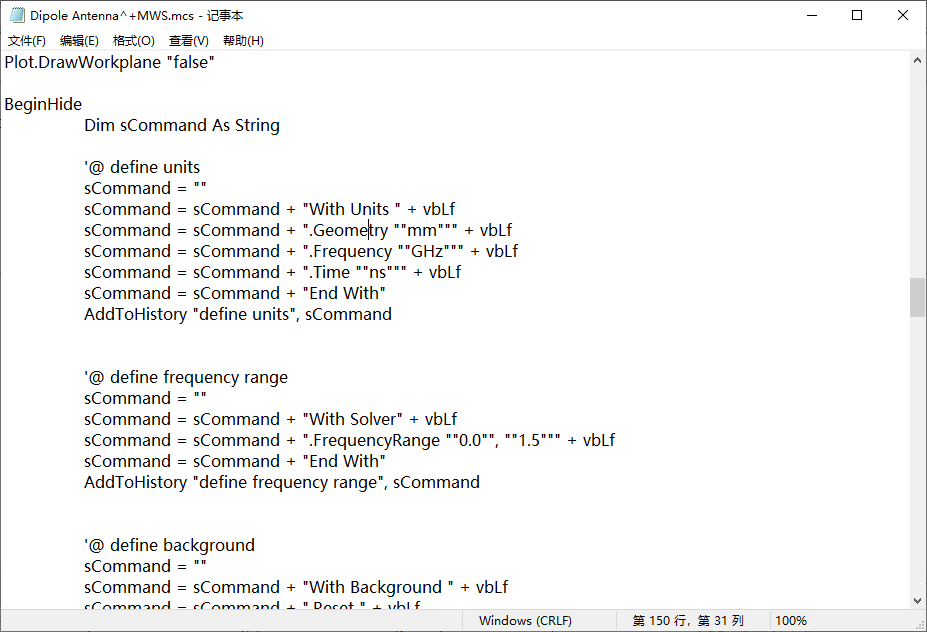Click the scrollbar up arrow to scroll text

point(916,60)
